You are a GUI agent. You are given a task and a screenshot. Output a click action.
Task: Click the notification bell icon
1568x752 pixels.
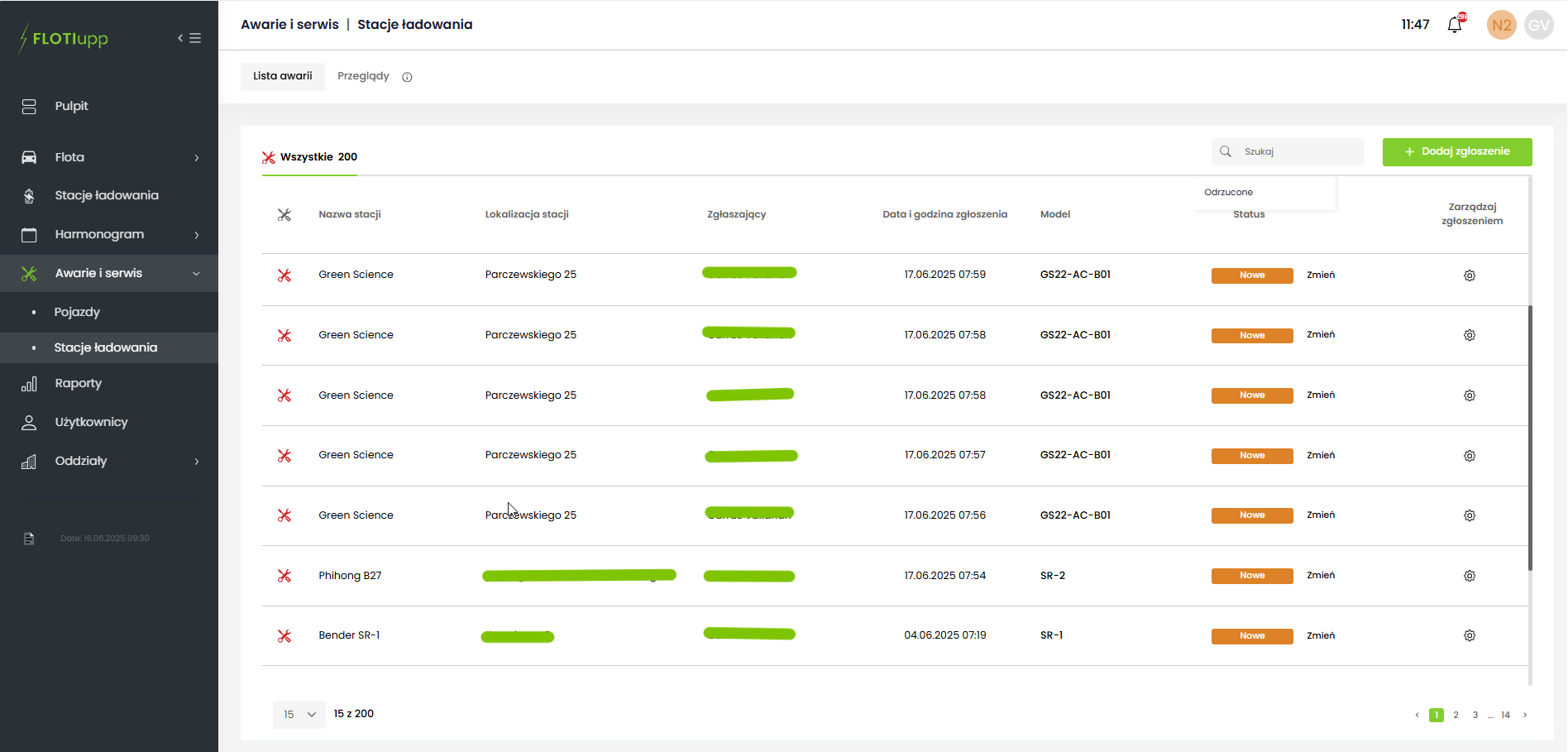[x=1455, y=25]
